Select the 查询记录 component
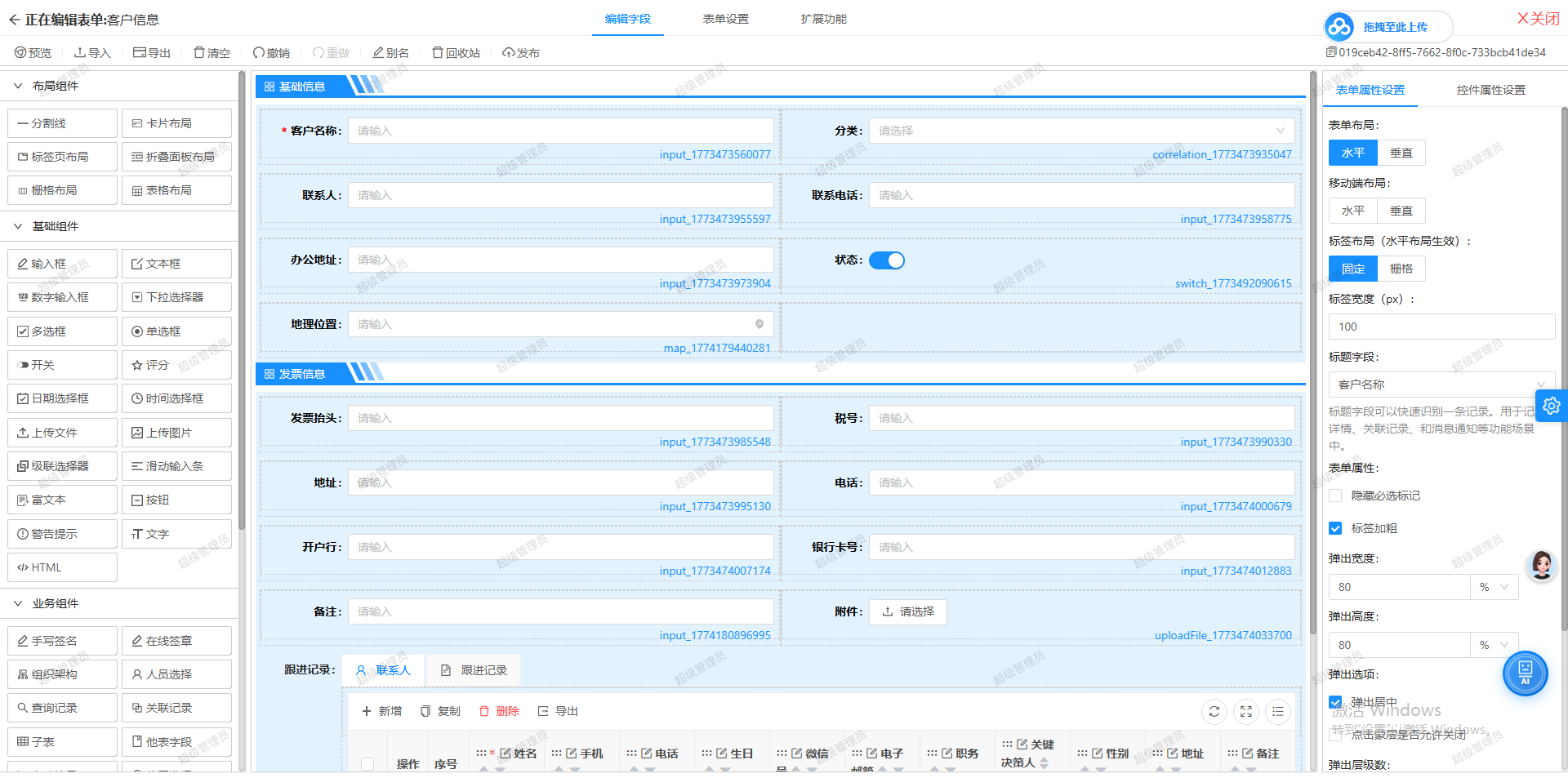The height and width of the screenshot is (778, 1568). [62, 708]
